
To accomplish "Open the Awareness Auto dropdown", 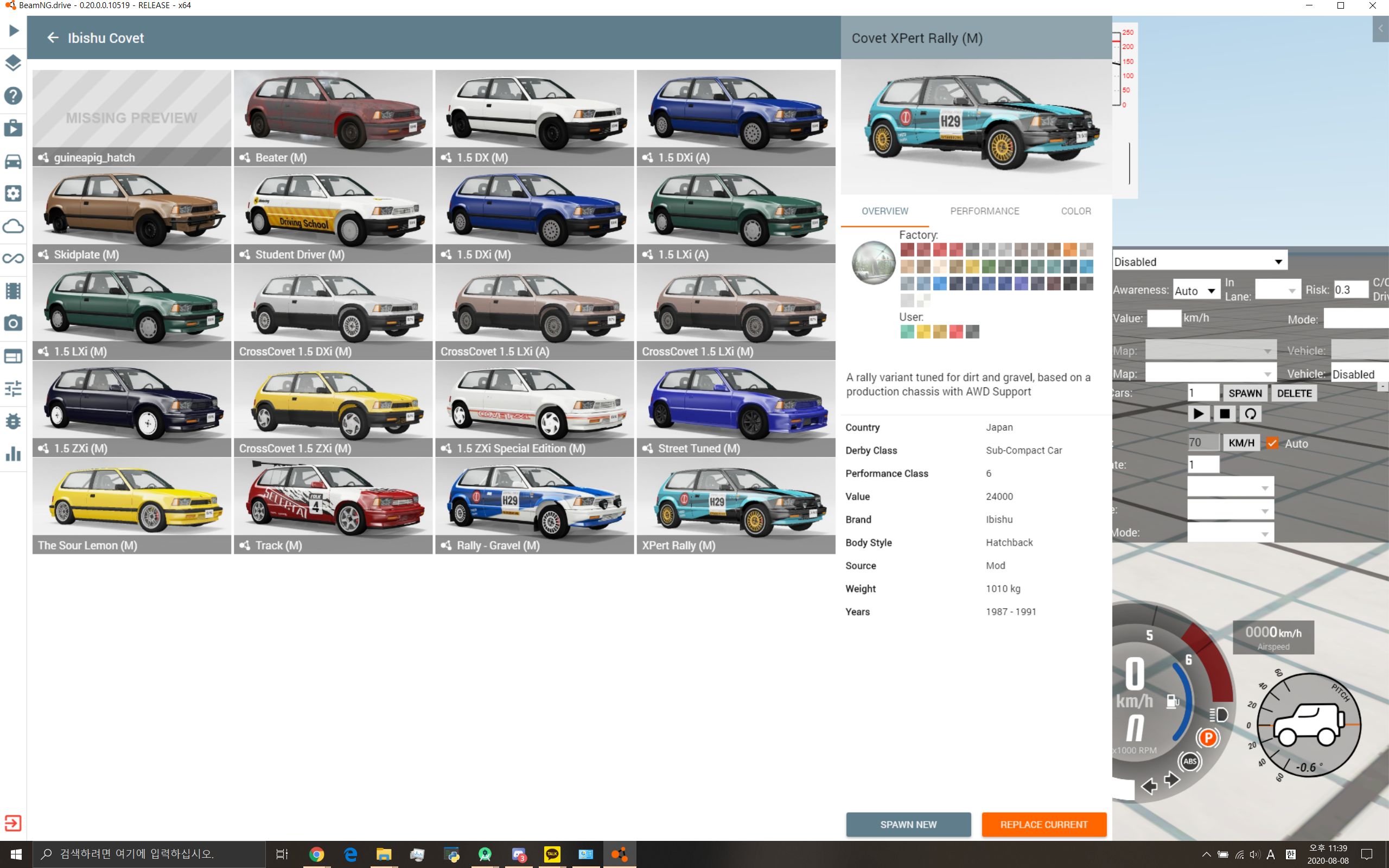I will (1196, 290).
